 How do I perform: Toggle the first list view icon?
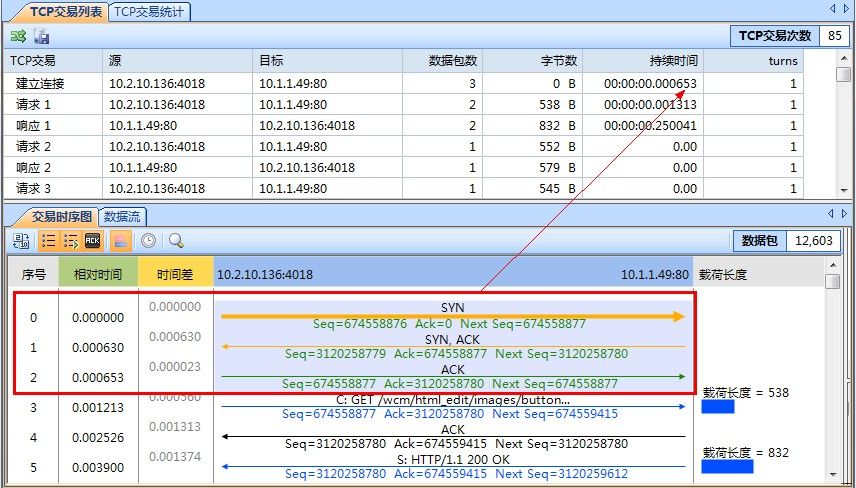click(47, 240)
